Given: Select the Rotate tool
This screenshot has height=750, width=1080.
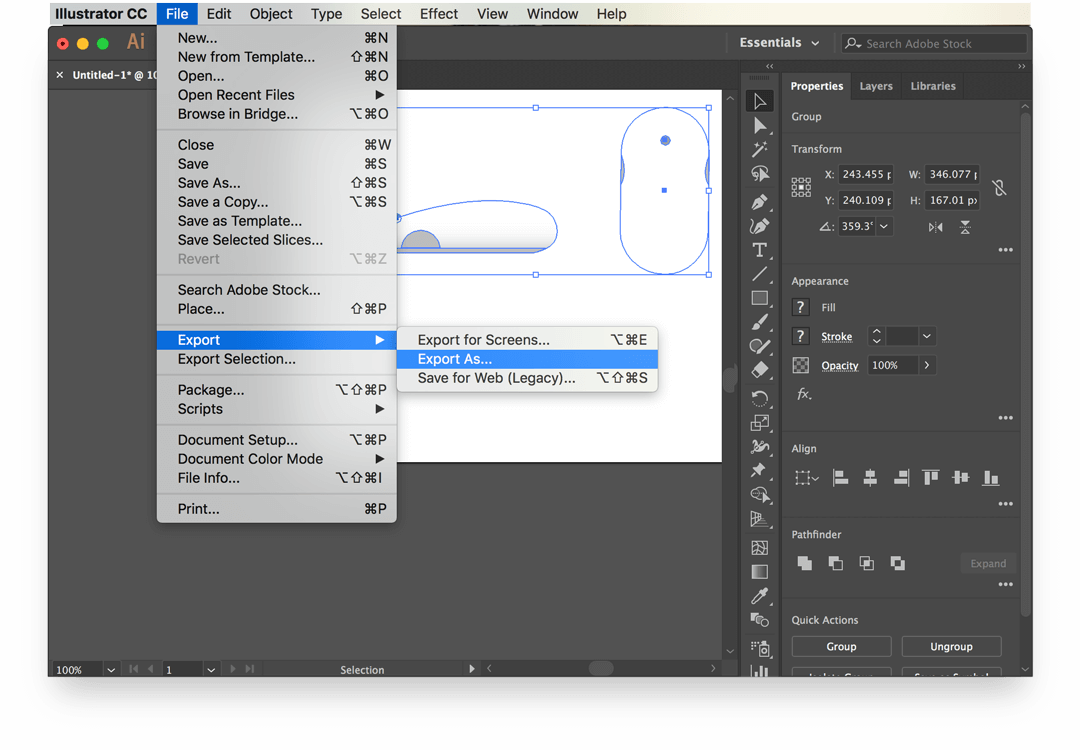Looking at the screenshot, I should [x=760, y=398].
